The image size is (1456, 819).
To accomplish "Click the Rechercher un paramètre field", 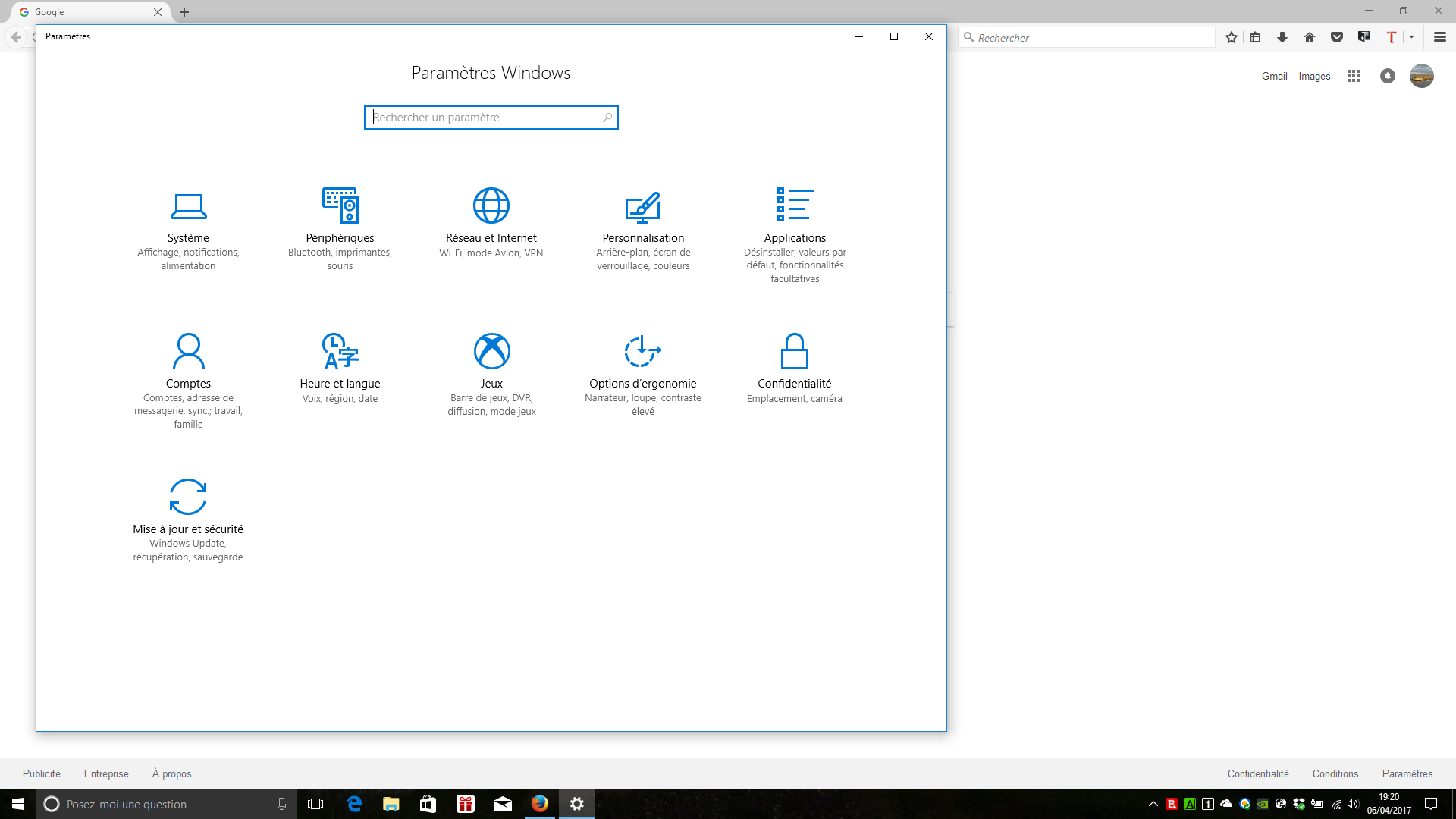I will pos(485,118).
